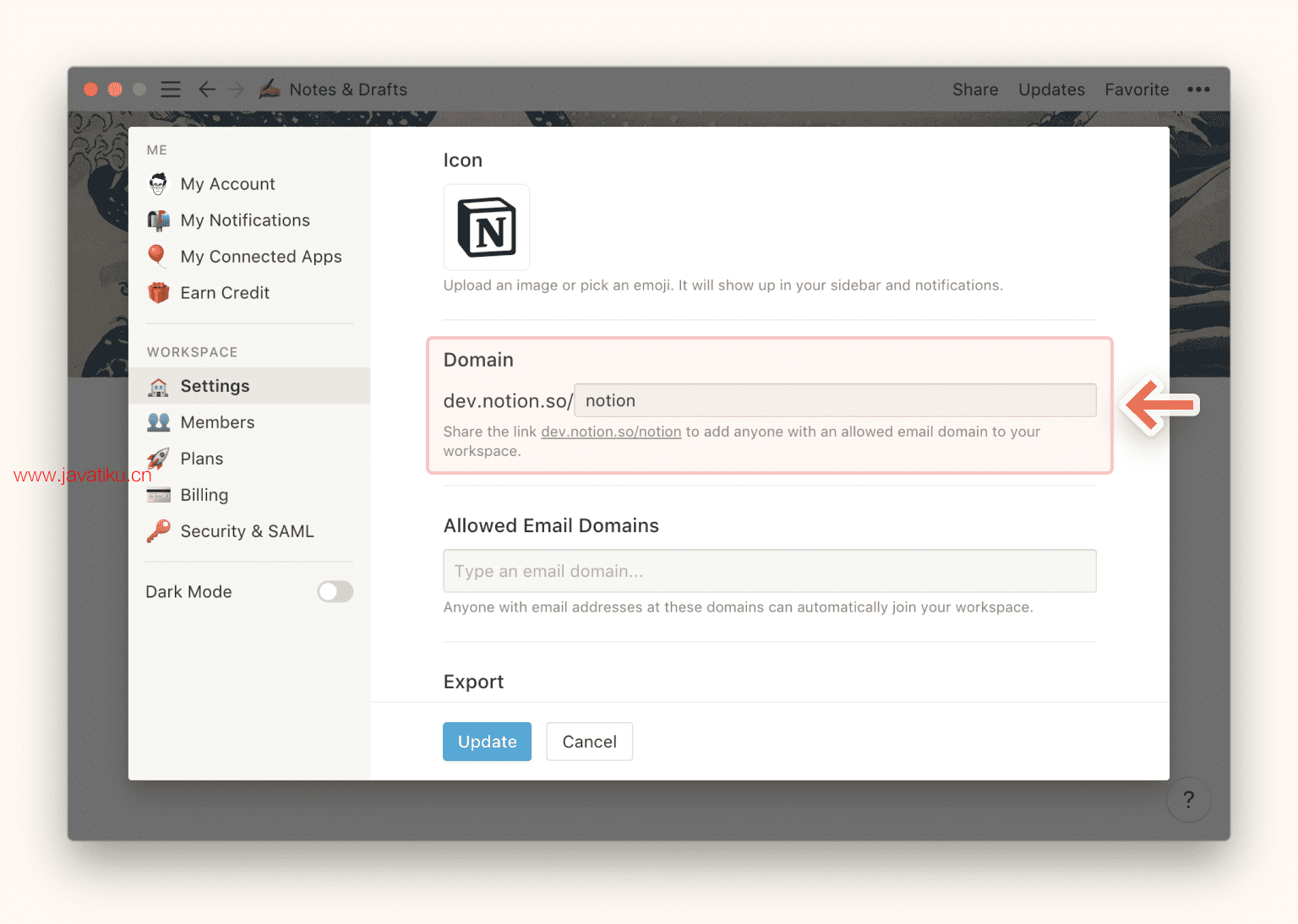
Task: Click Favorite in the top bar
Action: [x=1137, y=90]
